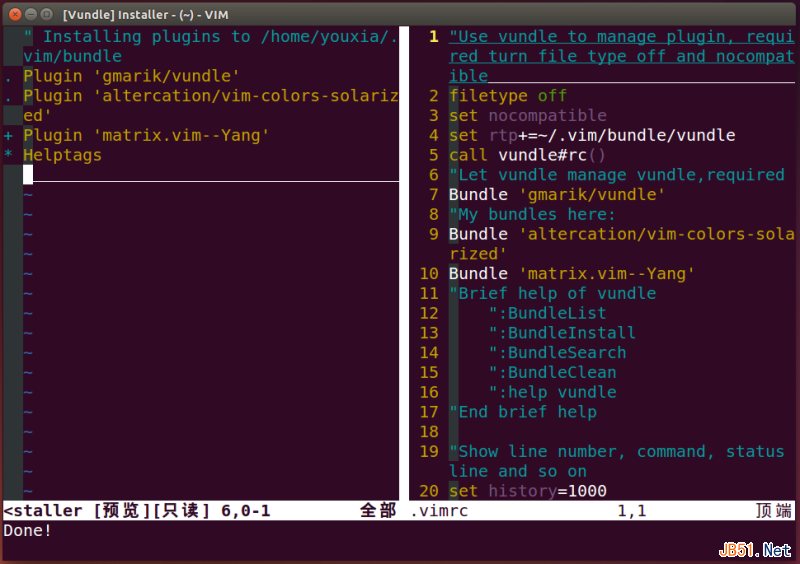
Task: Click the plus sign beside matrix.vim--Yang plugin
Action: [8, 136]
